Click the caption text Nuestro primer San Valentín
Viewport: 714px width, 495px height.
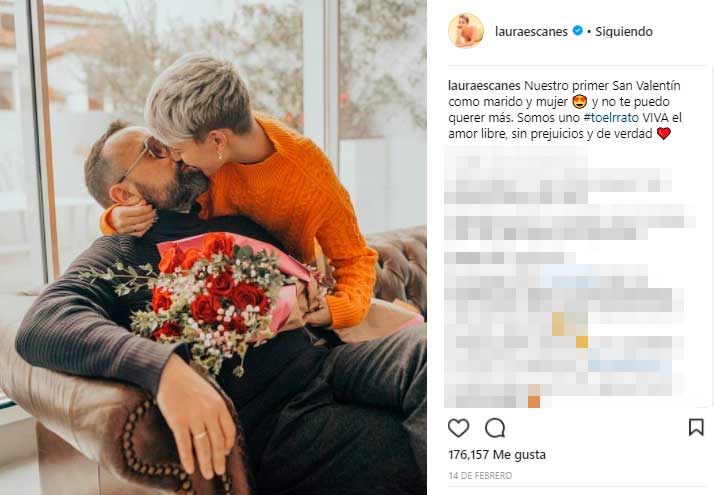[602, 86]
